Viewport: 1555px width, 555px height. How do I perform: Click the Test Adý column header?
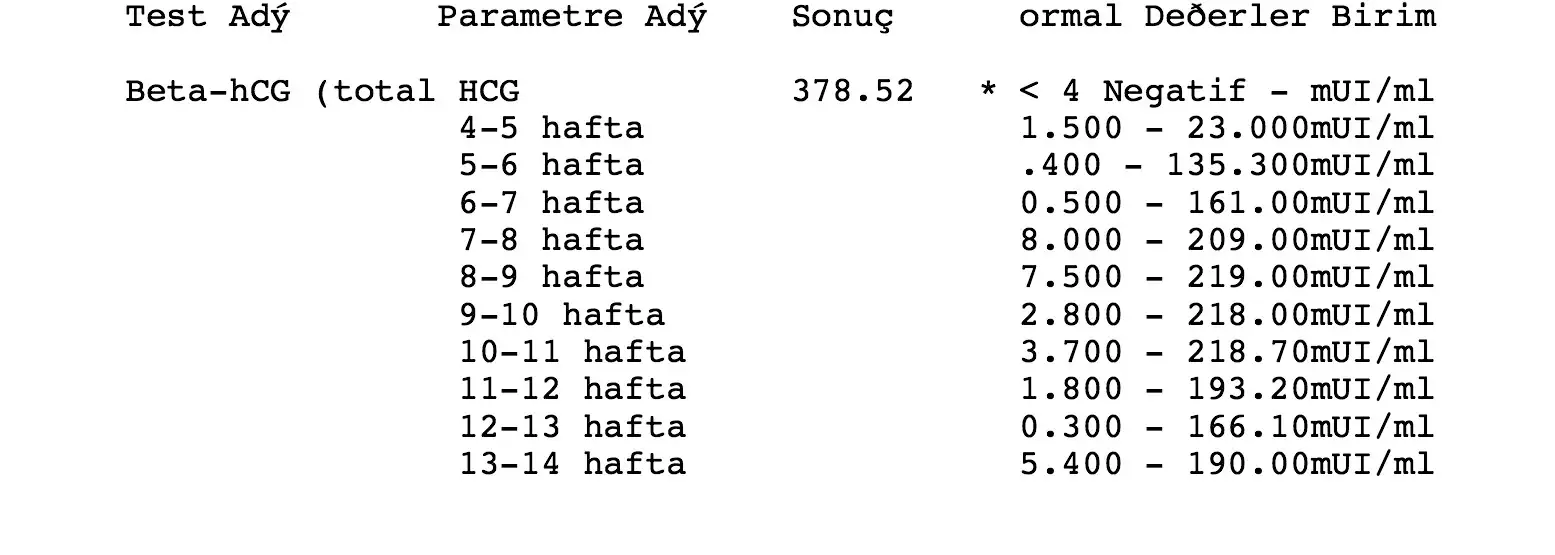(207, 17)
